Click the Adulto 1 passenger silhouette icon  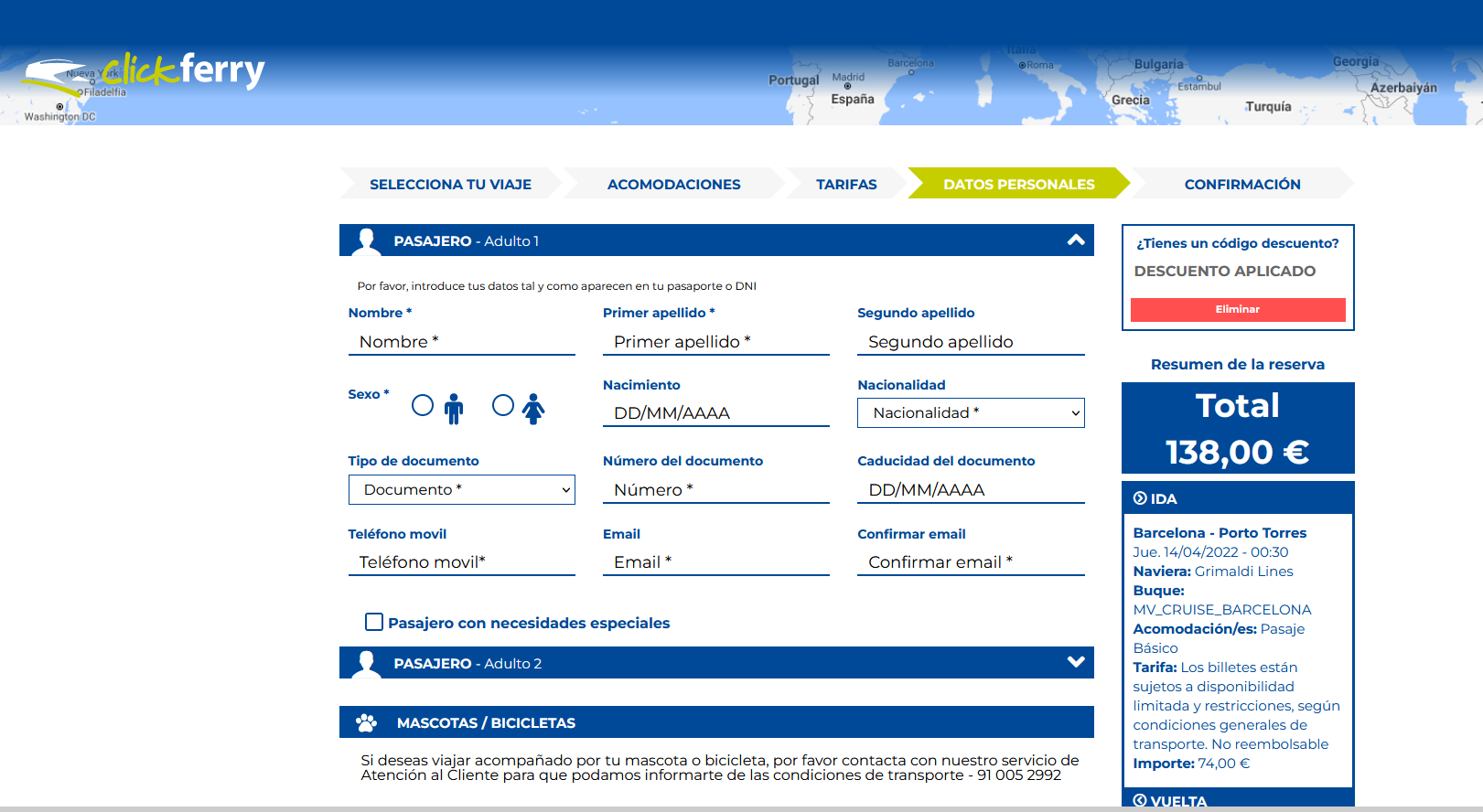367,241
